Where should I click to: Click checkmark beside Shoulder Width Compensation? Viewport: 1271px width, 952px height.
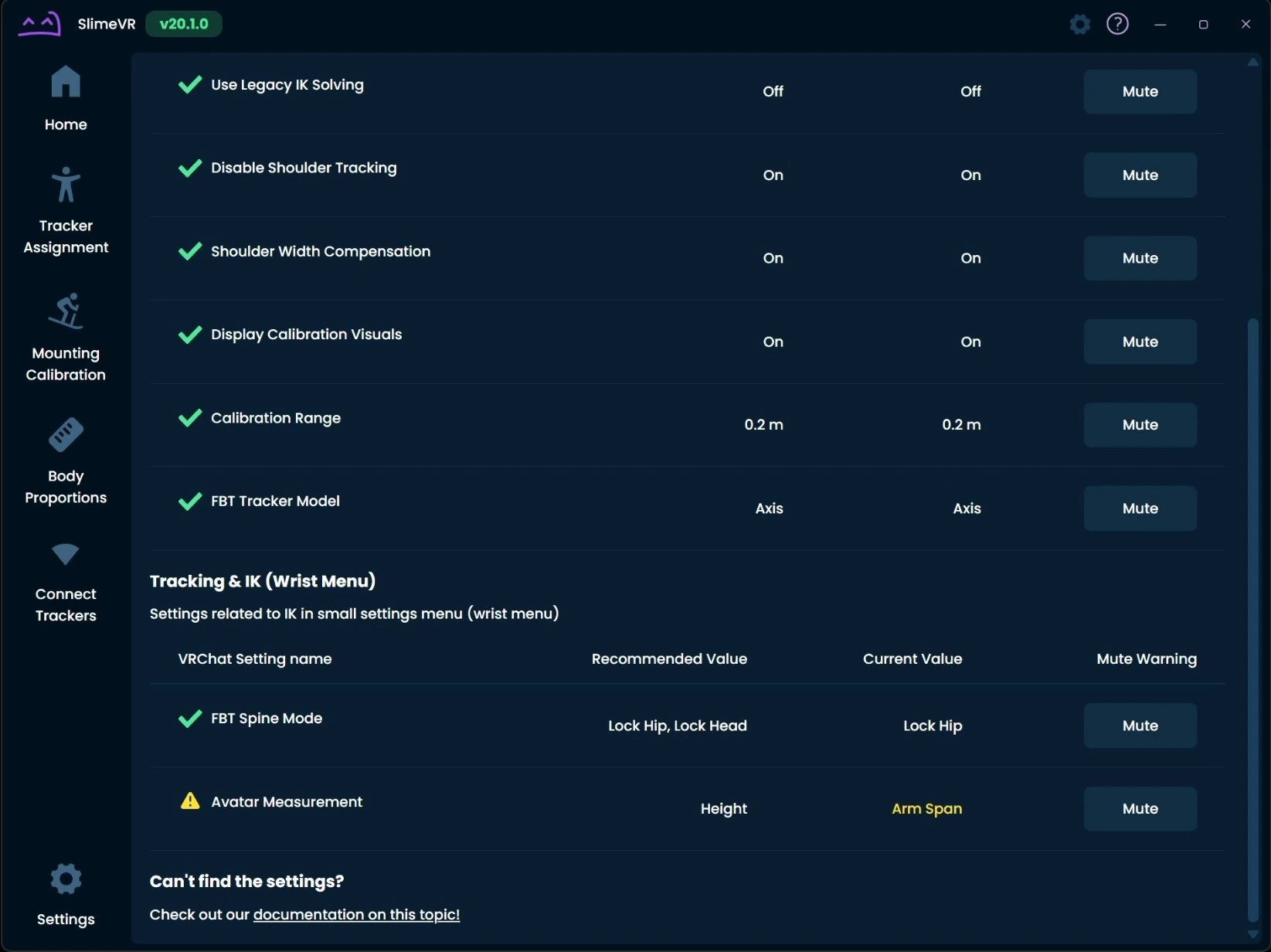190,251
